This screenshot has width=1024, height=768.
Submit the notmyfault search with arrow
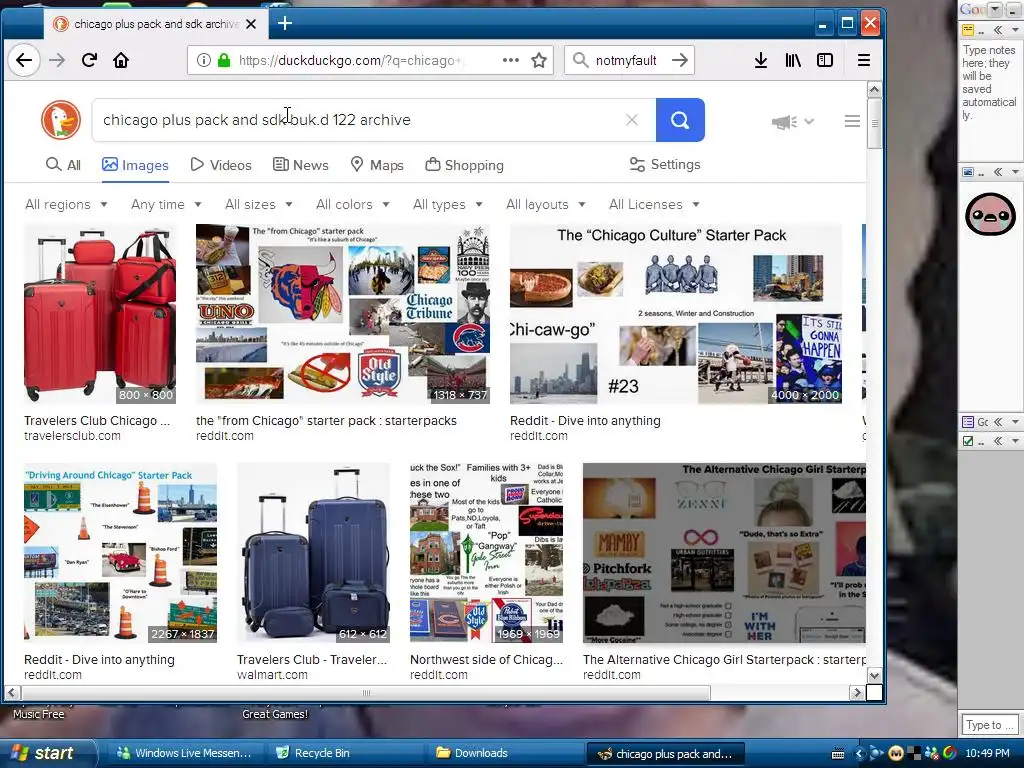click(680, 60)
